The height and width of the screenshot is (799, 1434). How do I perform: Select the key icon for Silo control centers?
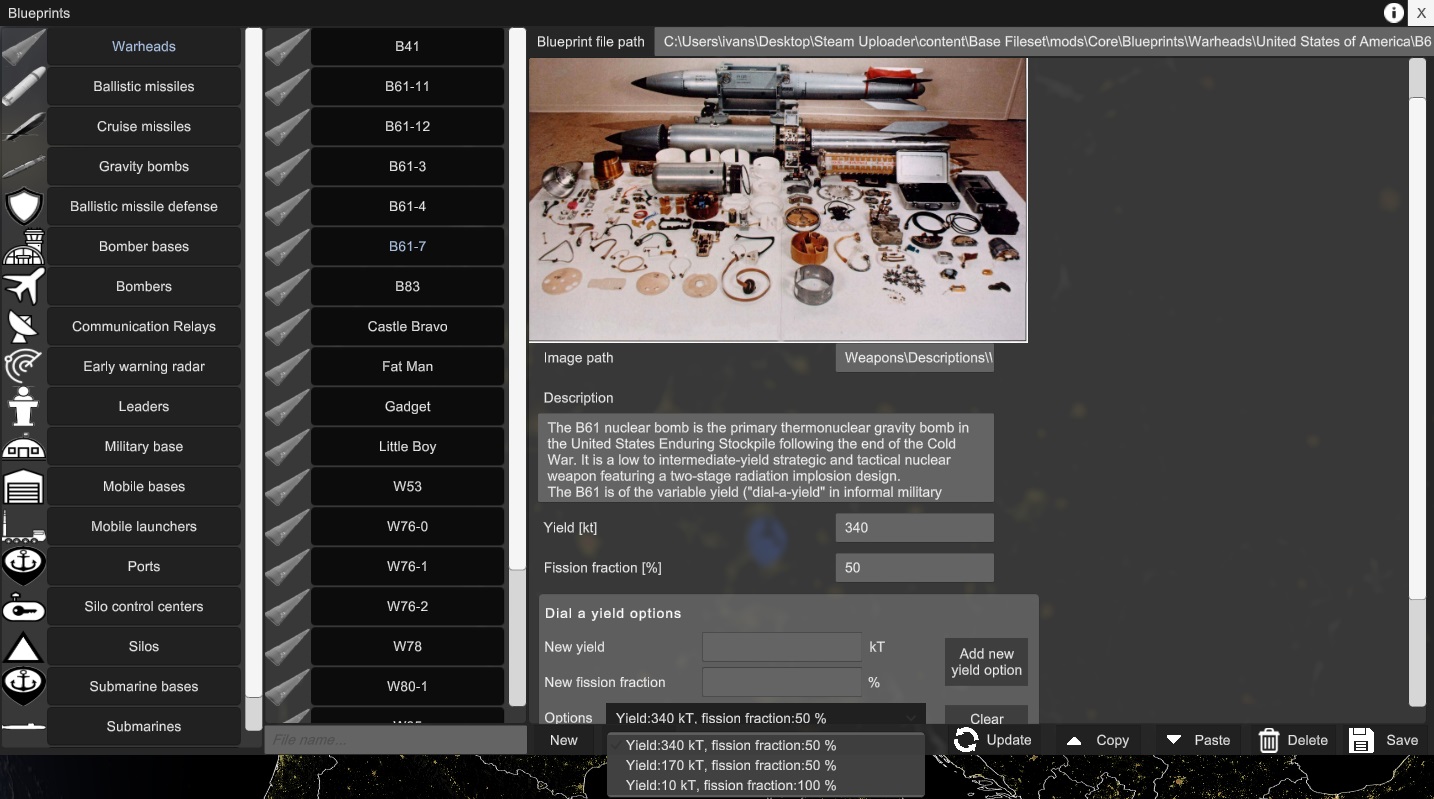[x=24, y=606]
